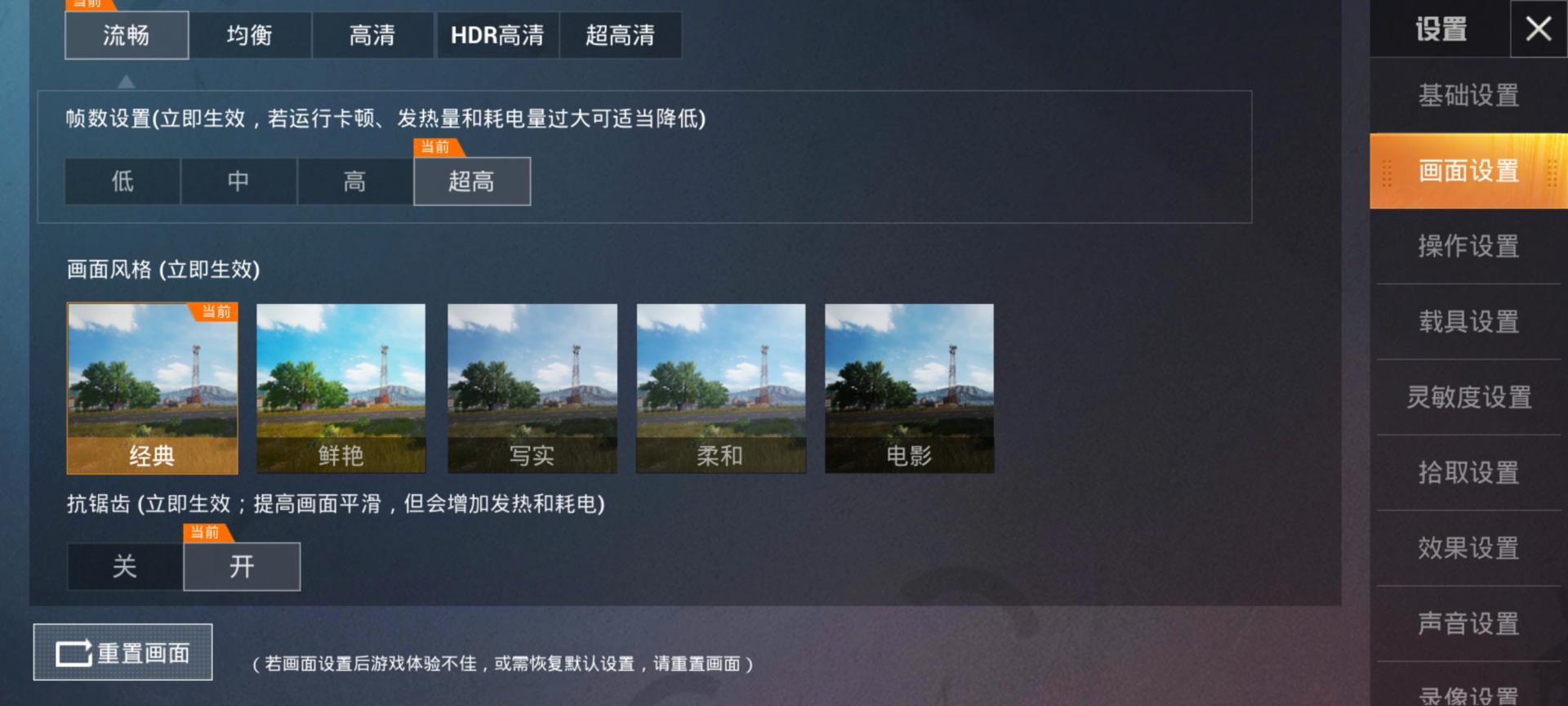Set frame rate to 高
1568x706 pixels.
[x=355, y=181]
